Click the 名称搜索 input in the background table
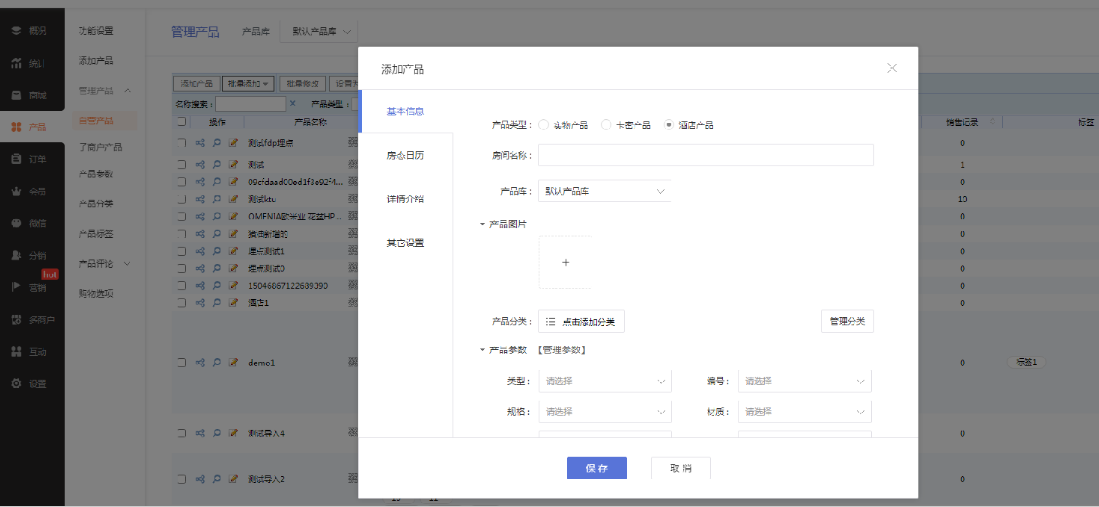1099x507 pixels. click(x=251, y=104)
